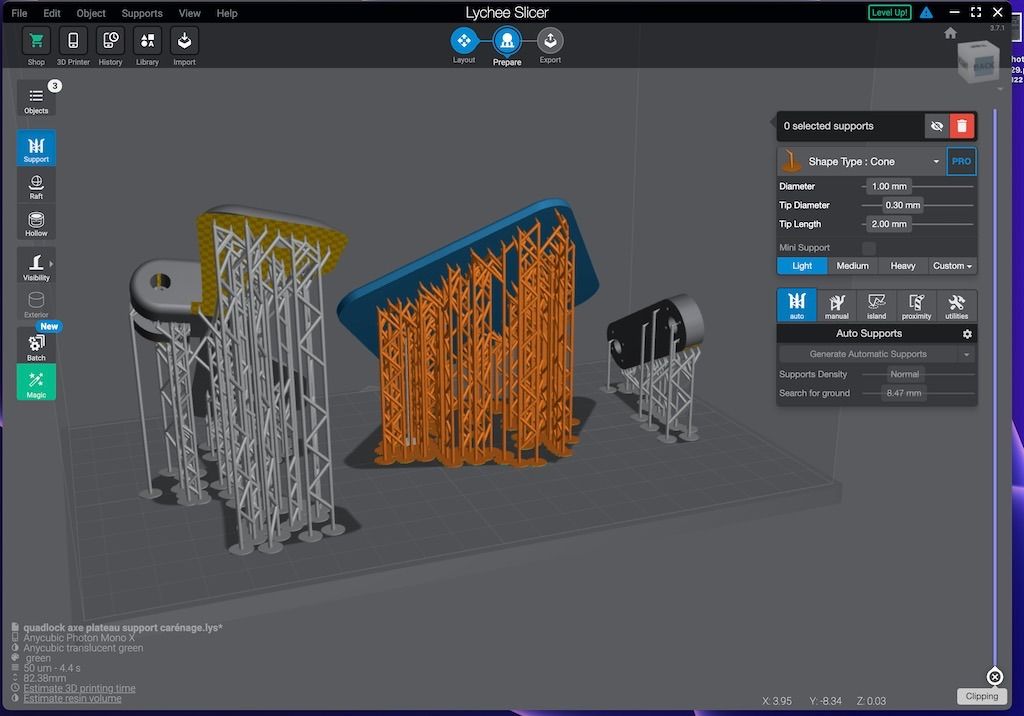Delete selected supports with red trash

[962, 126]
